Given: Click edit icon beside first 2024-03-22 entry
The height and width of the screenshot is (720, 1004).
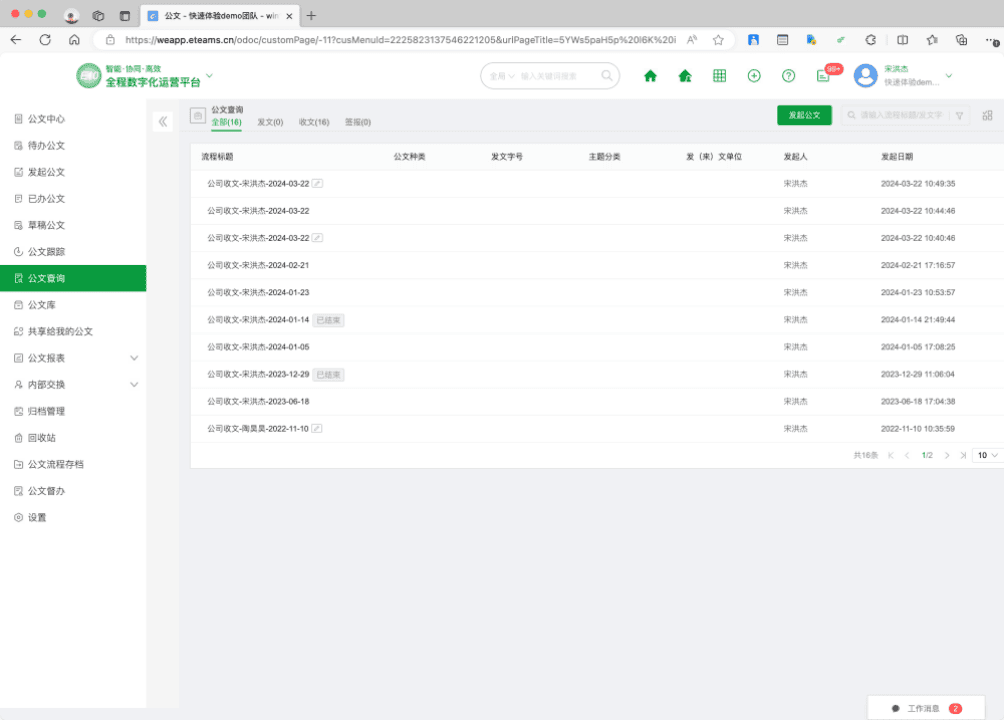Looking at the screenshot, I should pos(317,184).
